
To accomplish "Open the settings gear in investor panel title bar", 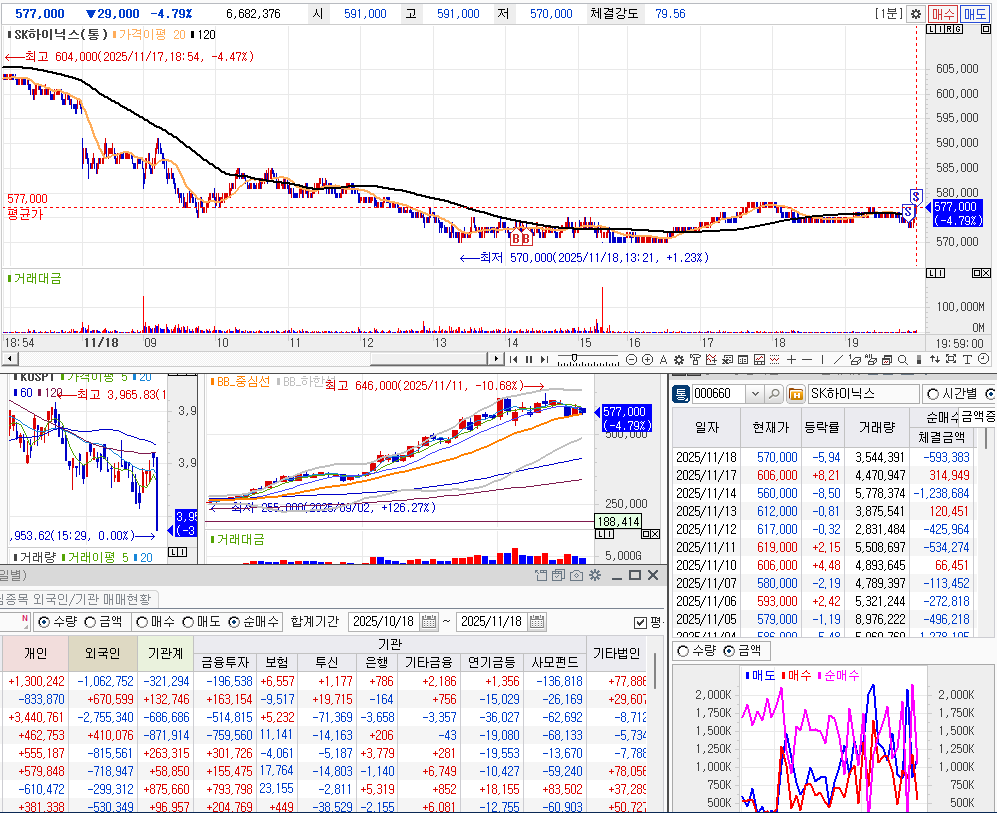I will click(x=595, y=575).
